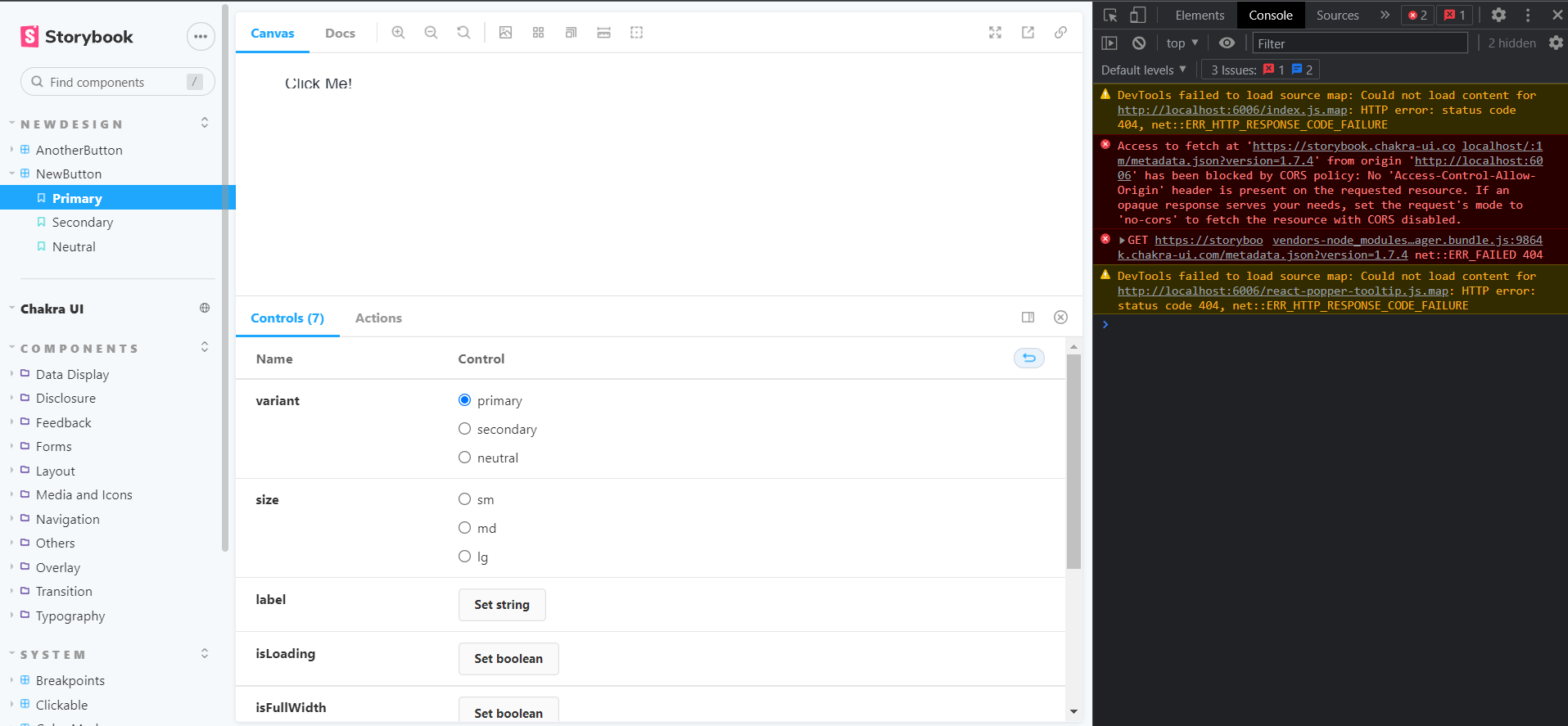
Task: Copy canvas link icon
Action: (1060, 33)
